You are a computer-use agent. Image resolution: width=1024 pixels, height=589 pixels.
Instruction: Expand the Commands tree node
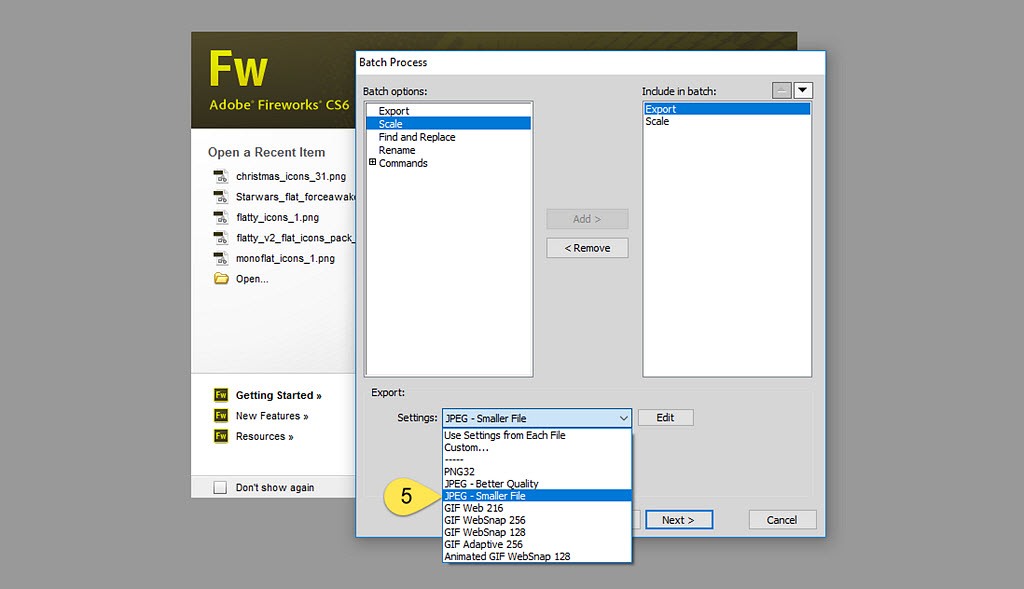pyautogui.click(x=372, y=162)
